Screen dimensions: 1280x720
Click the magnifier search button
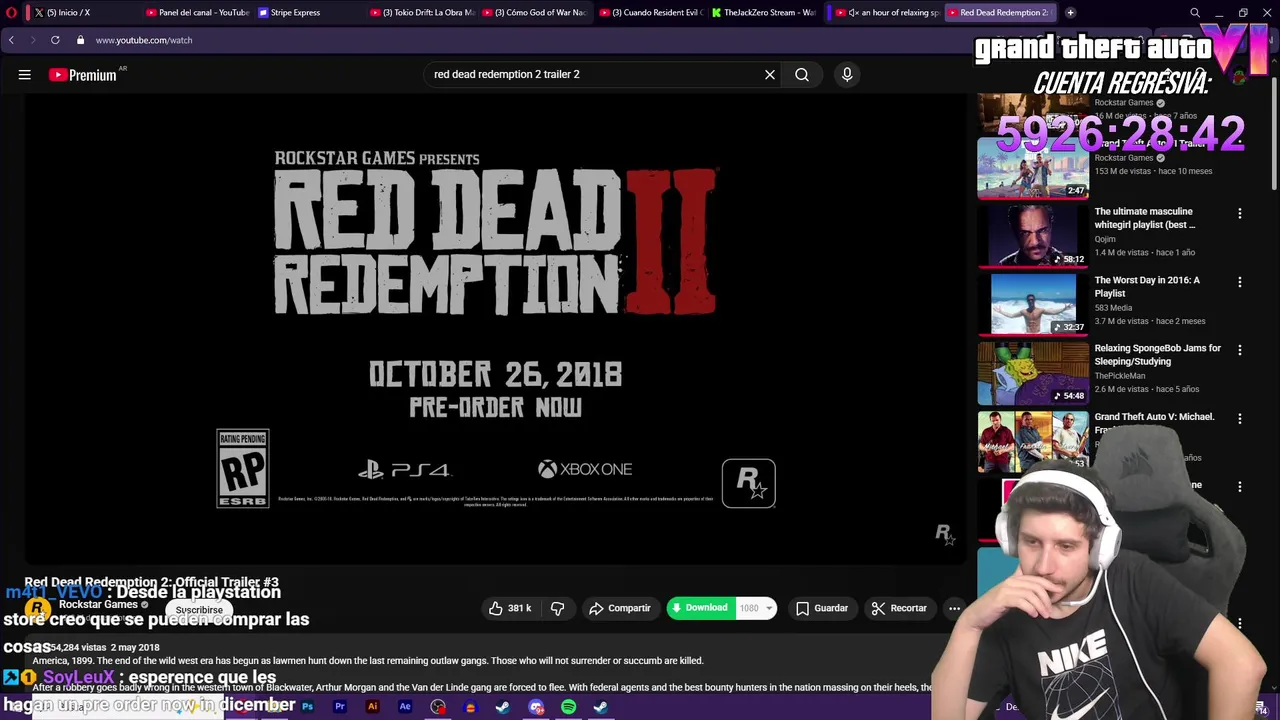click(x=802, y=74)
